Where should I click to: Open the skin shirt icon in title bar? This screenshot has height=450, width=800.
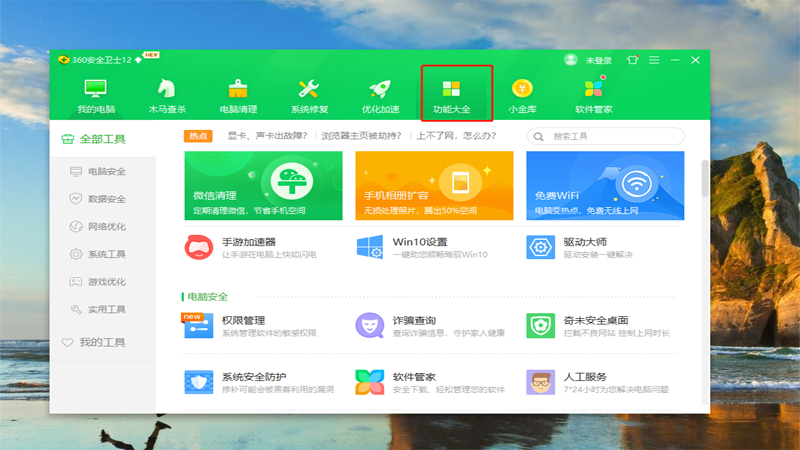coord(631,60)
